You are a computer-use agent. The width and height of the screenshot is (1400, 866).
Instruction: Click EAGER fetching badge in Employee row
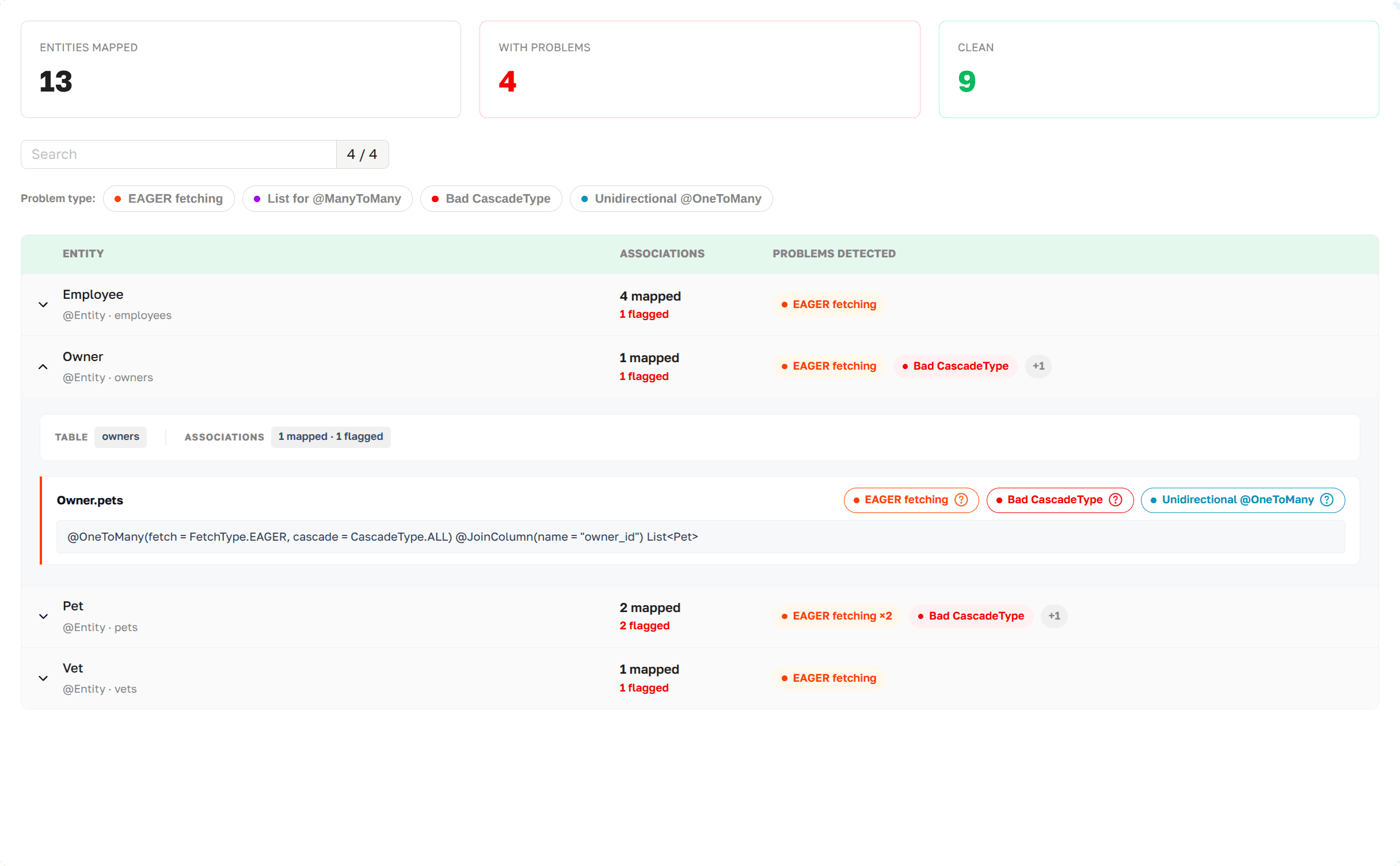tap(829, 305)
